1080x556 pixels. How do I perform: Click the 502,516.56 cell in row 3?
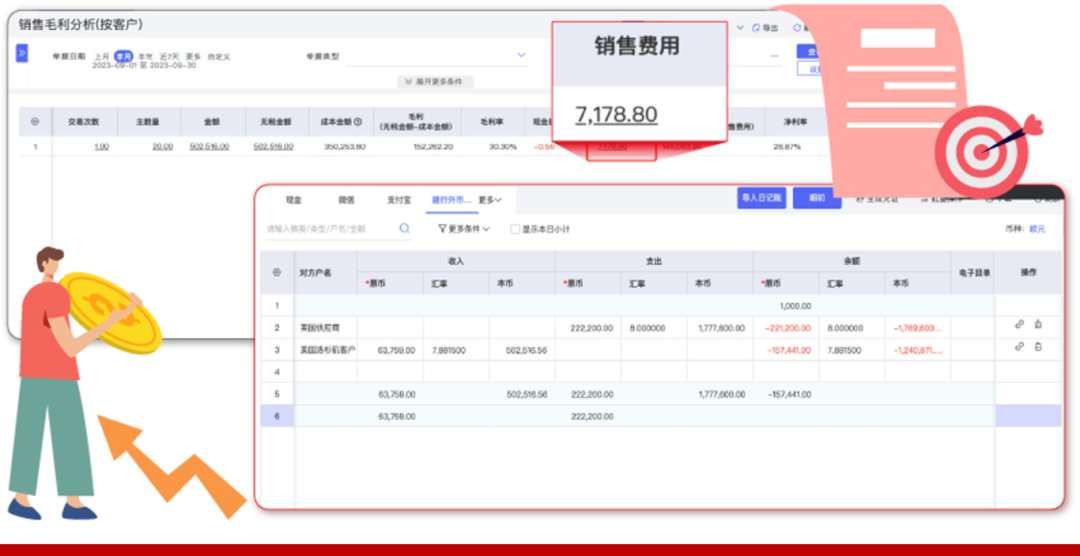coord(522,350)
